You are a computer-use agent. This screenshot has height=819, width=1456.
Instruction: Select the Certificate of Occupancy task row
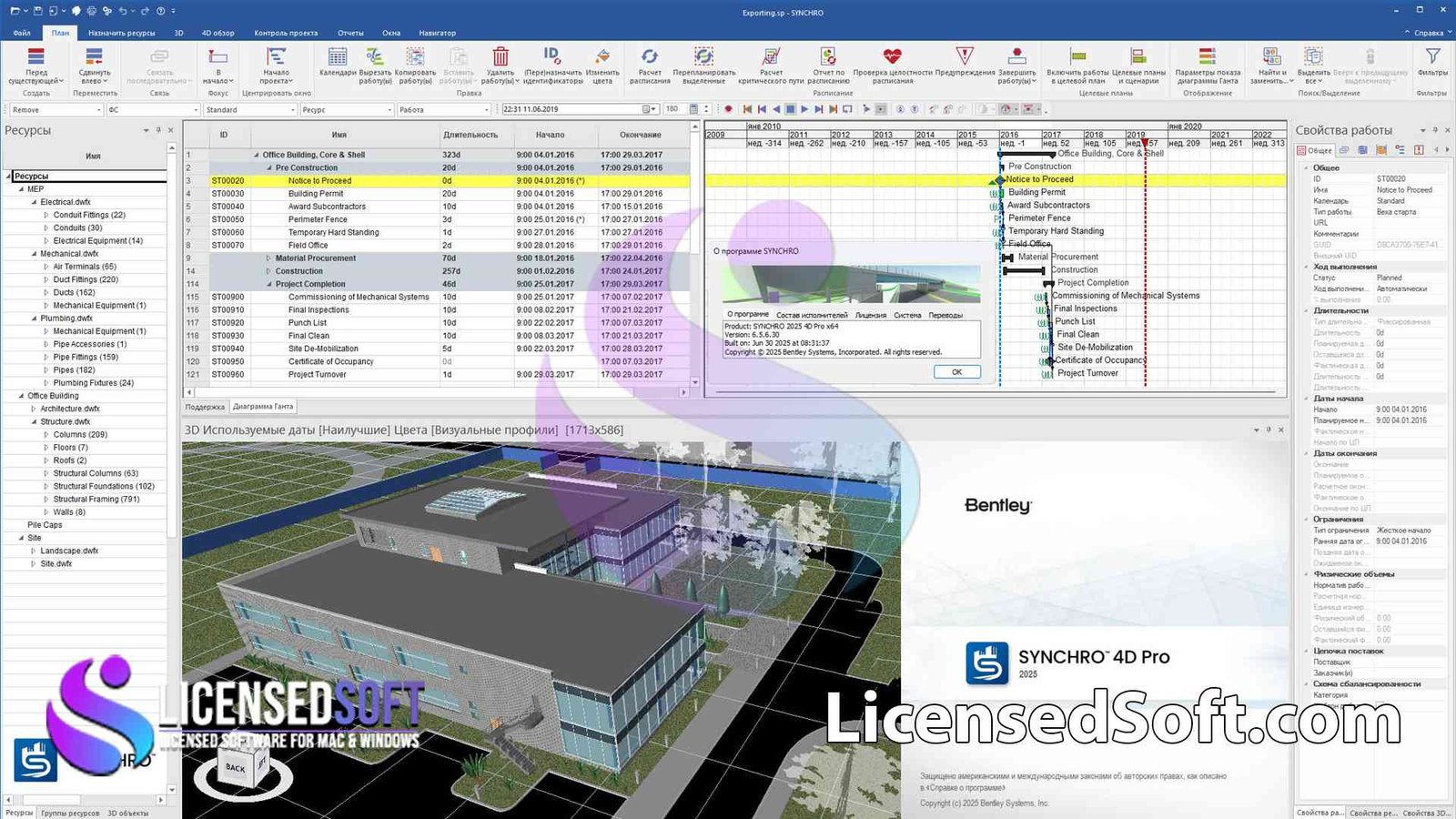(437, 361)
